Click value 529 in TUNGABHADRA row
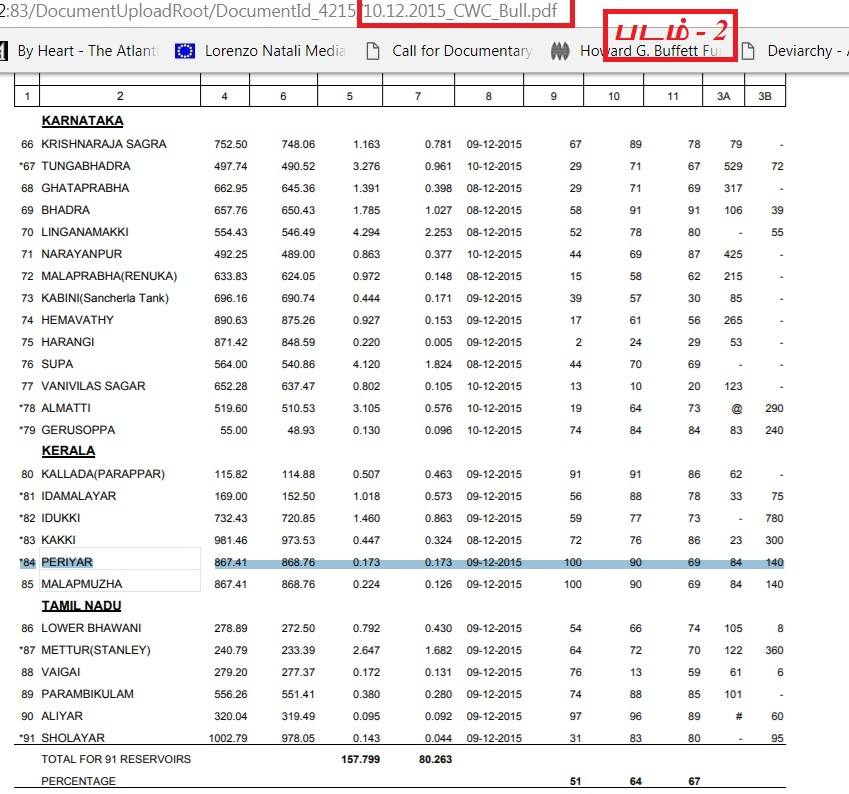 pyautogui.click(x=733, y=166)
